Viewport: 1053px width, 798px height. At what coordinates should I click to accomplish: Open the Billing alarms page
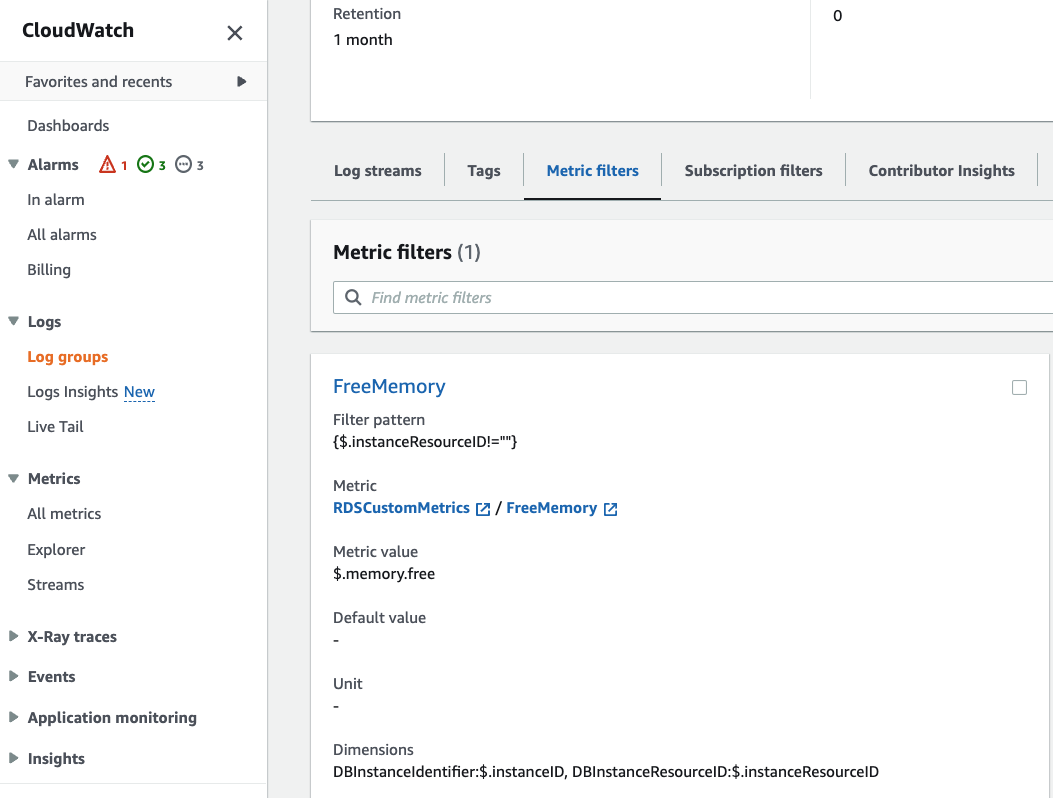pos(49,269)
